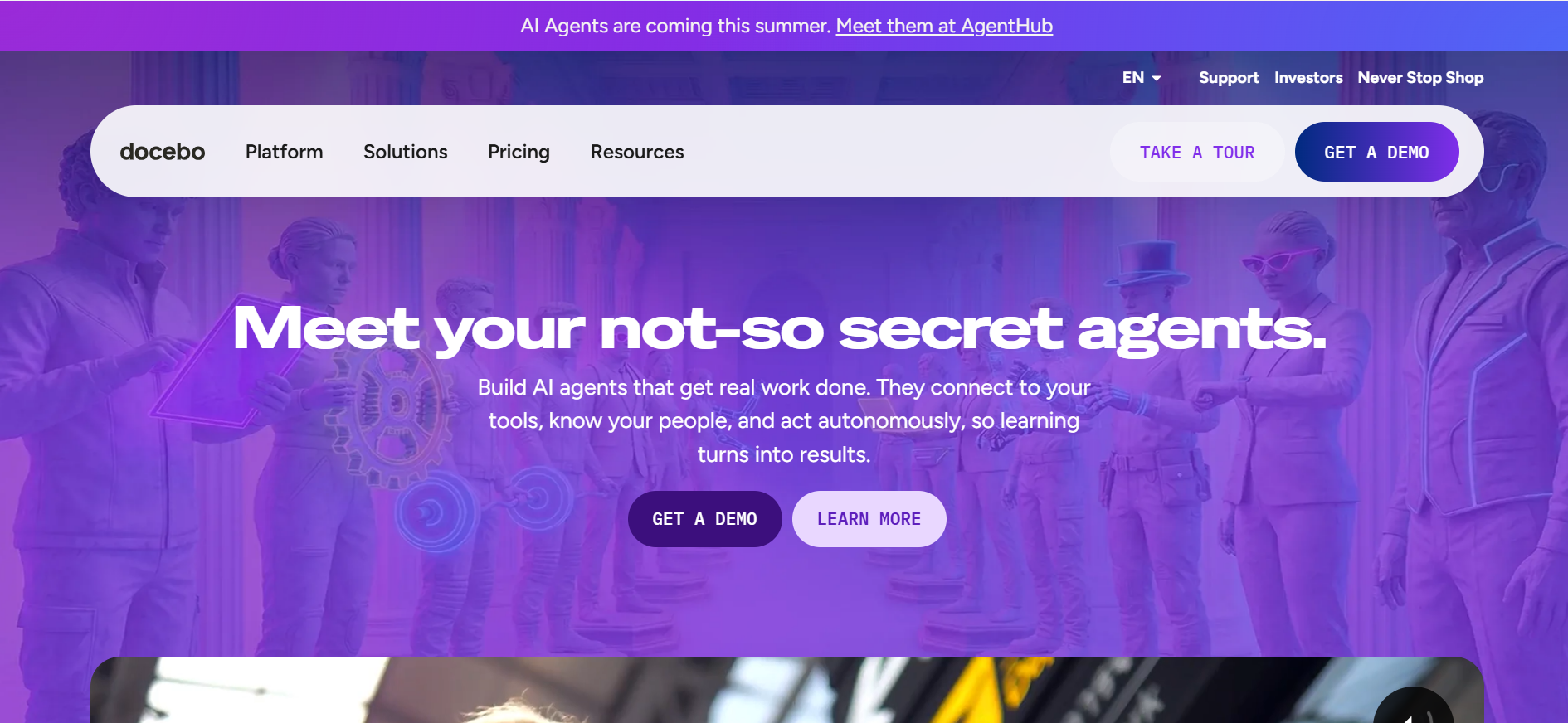Open the Resources menu

tap(637, 152)
